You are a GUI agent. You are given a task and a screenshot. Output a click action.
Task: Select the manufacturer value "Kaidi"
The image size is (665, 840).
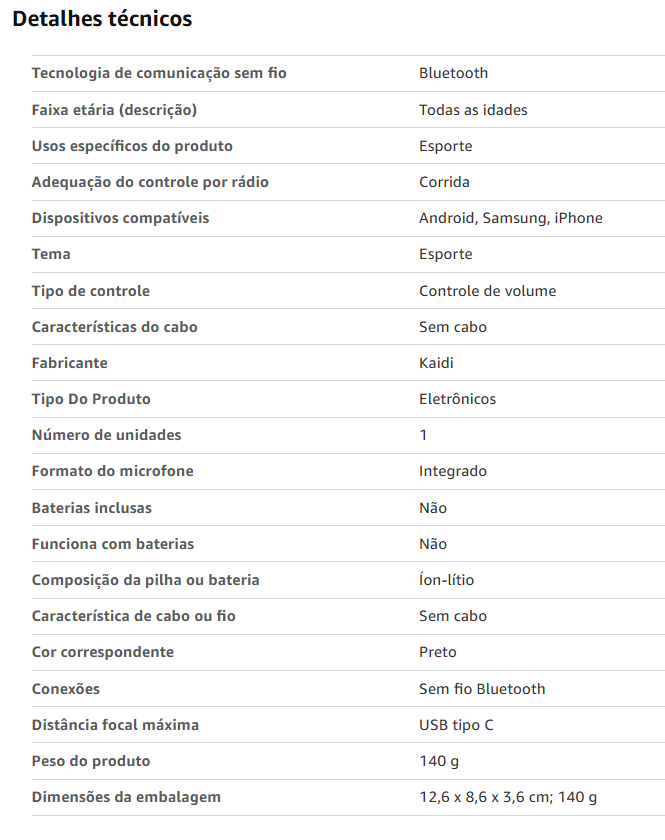437,363
